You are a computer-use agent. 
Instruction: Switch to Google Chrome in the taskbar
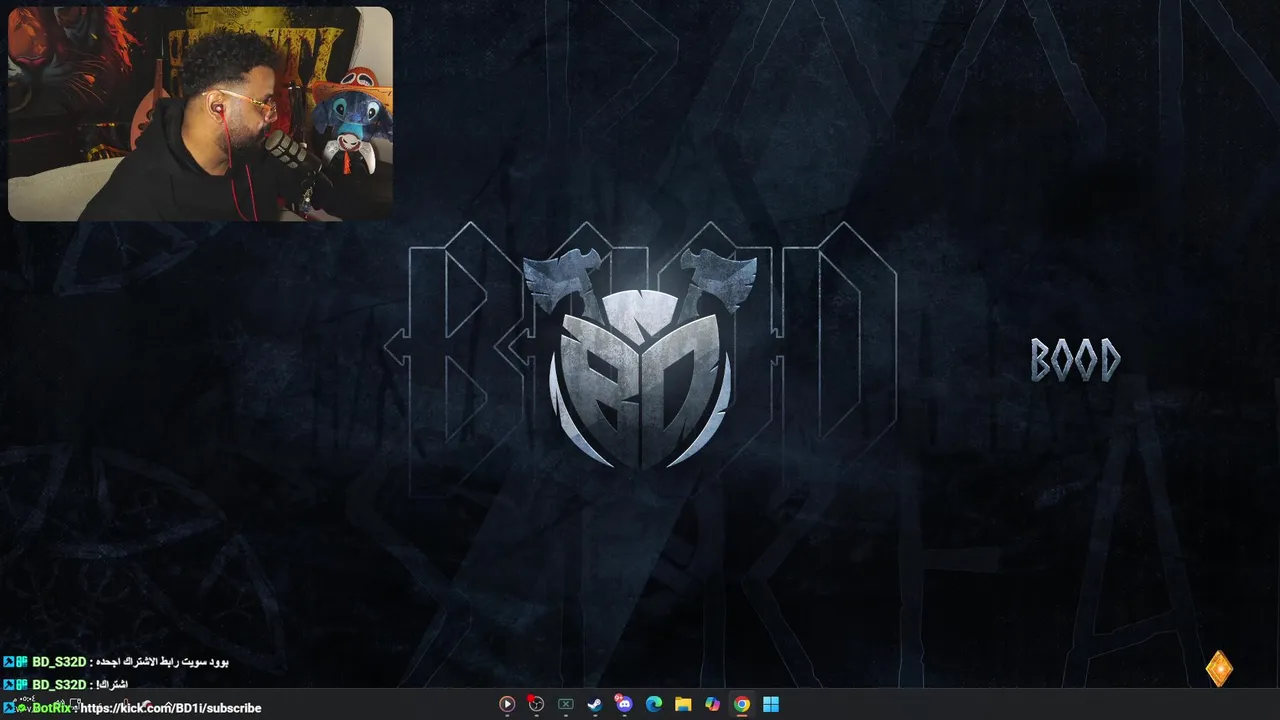741,704
